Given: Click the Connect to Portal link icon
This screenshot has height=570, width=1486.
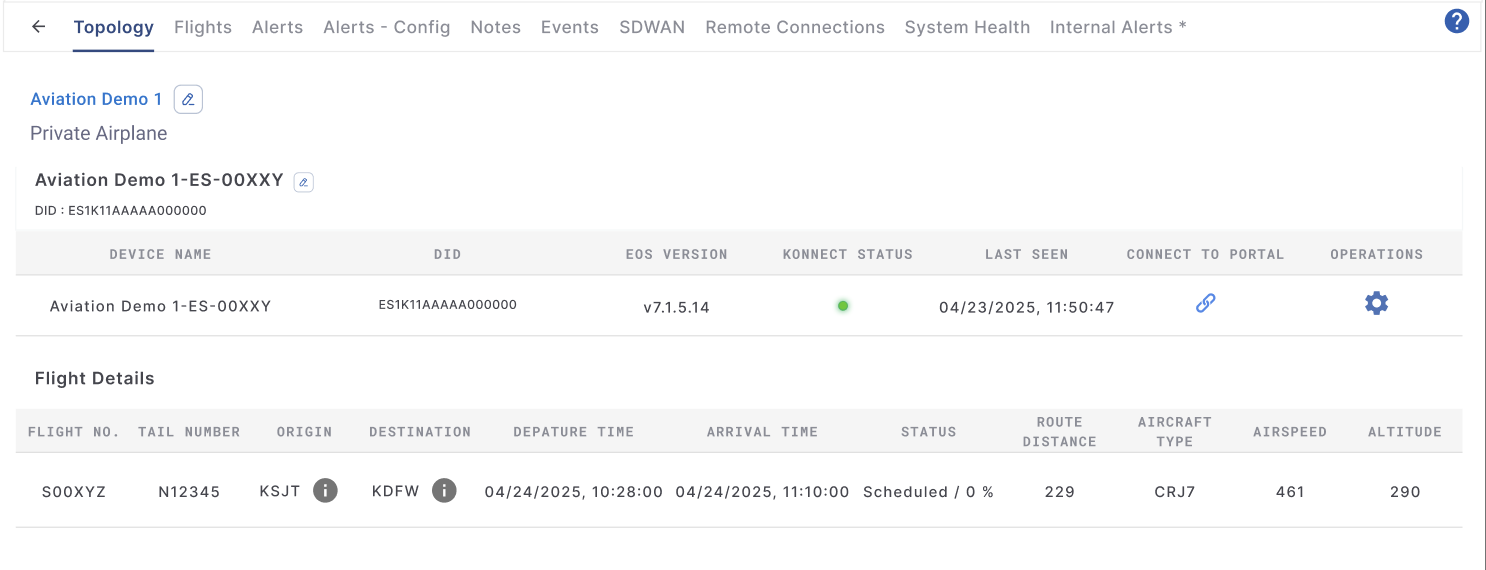Looking at the screenshot, I should click(1205, 303).
